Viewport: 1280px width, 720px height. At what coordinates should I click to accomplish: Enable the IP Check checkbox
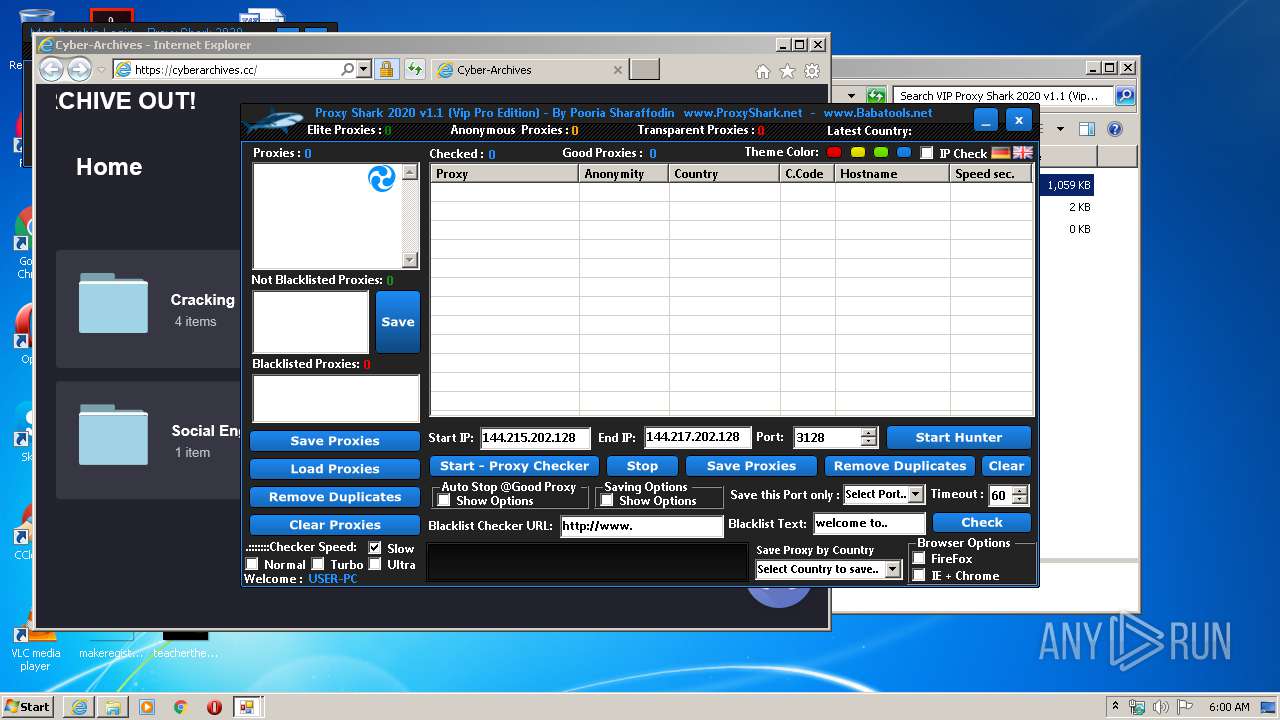927,153
